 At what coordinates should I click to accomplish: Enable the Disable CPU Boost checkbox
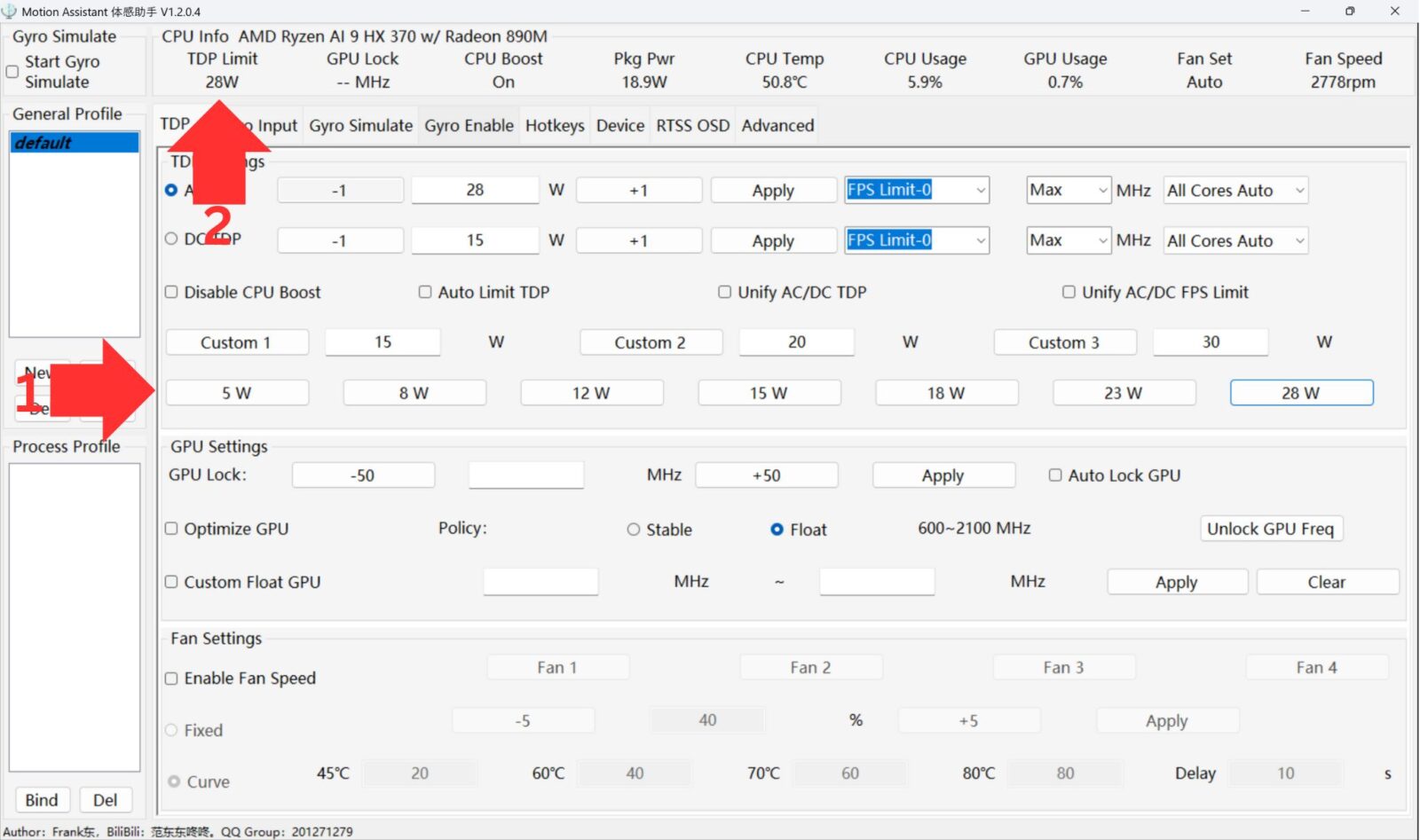point(170,292)
